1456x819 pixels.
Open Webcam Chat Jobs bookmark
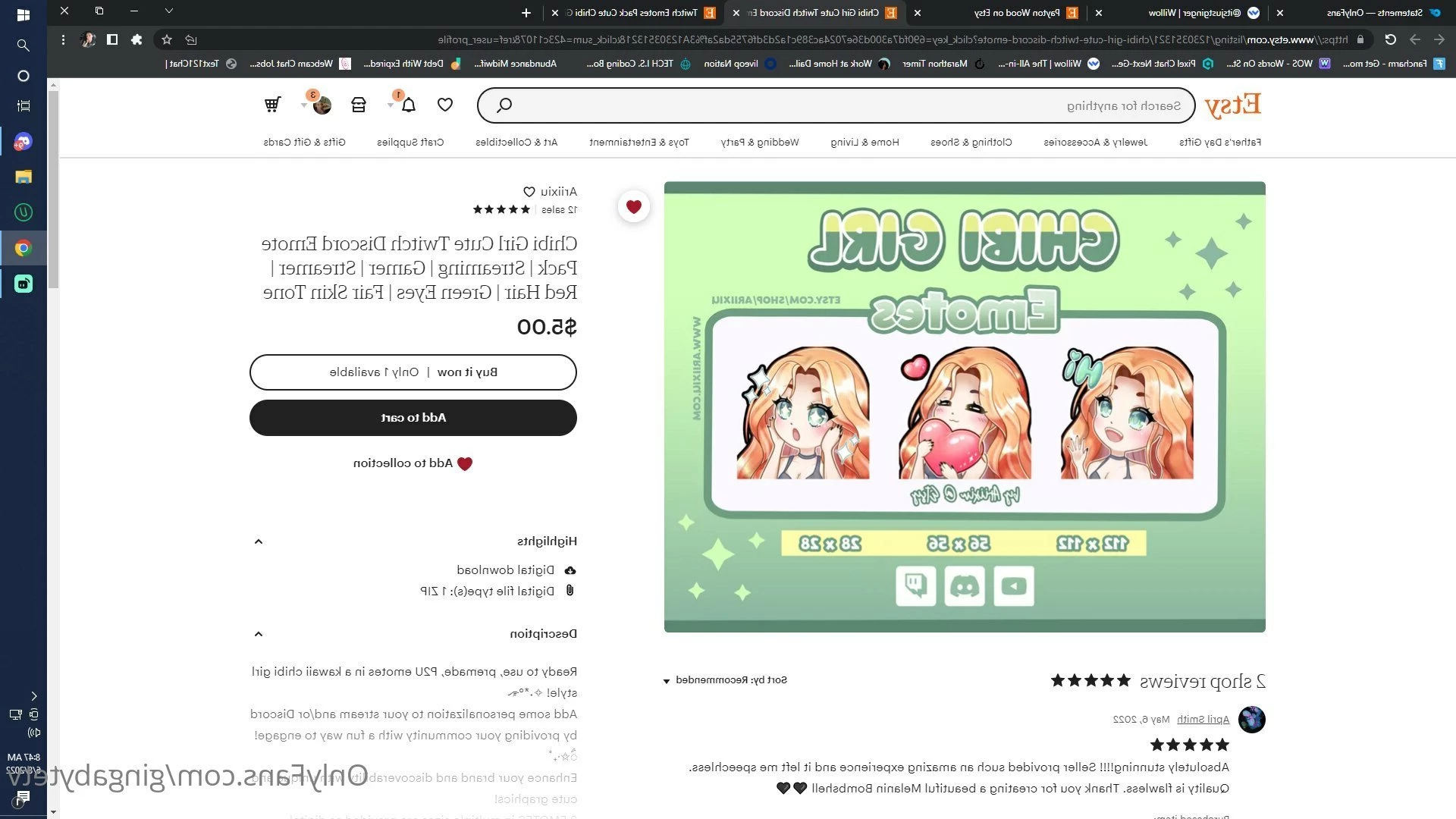tap(300, 64)
